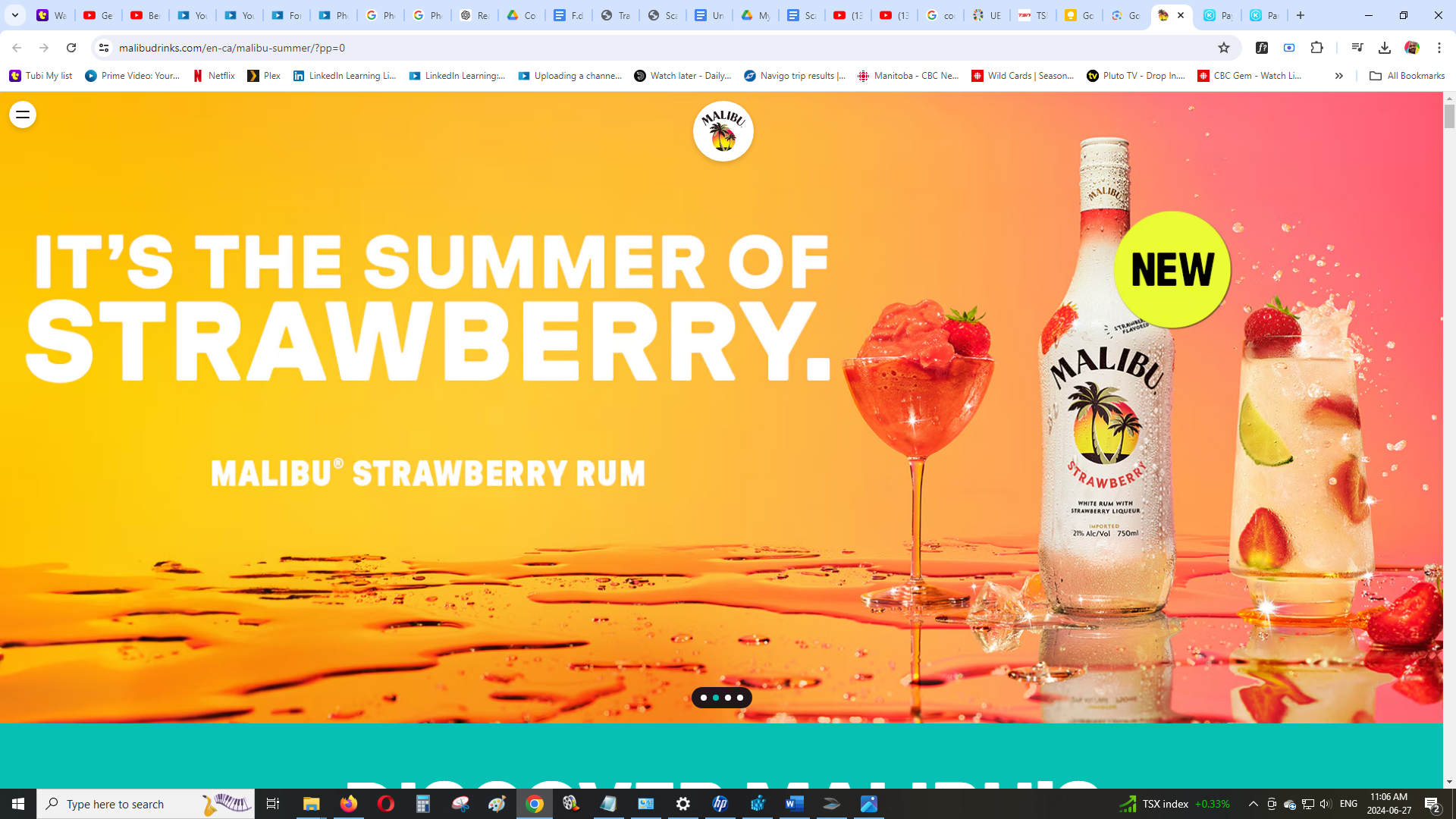Show hidden system tray icons

[1254, 804]
